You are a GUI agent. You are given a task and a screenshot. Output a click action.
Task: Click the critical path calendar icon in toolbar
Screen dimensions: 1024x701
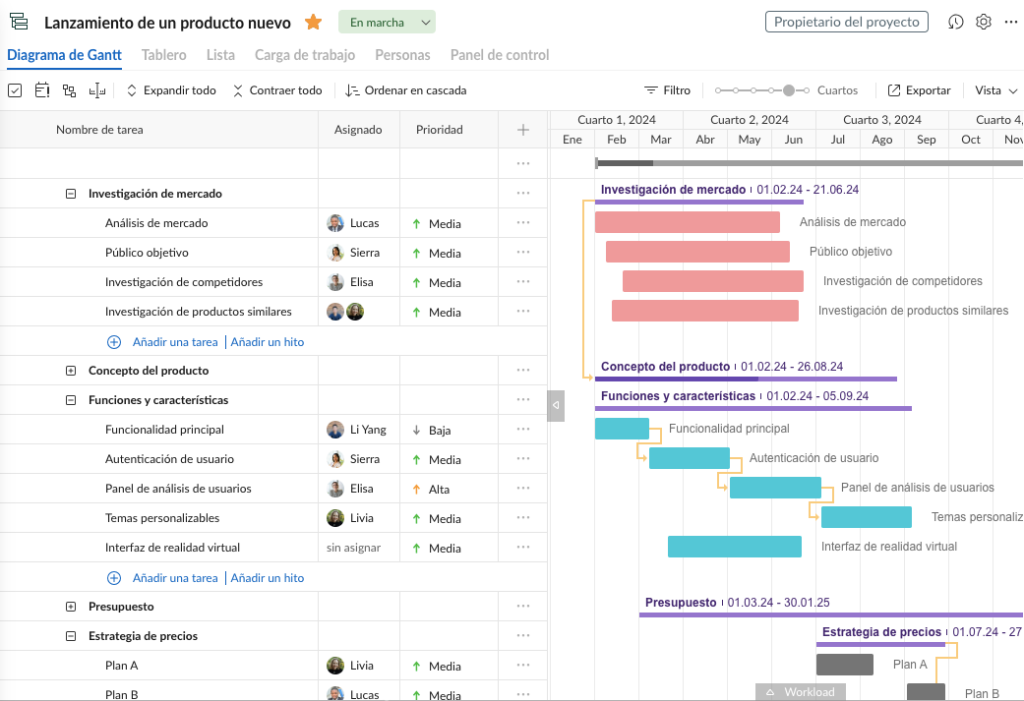coord(42,90)
